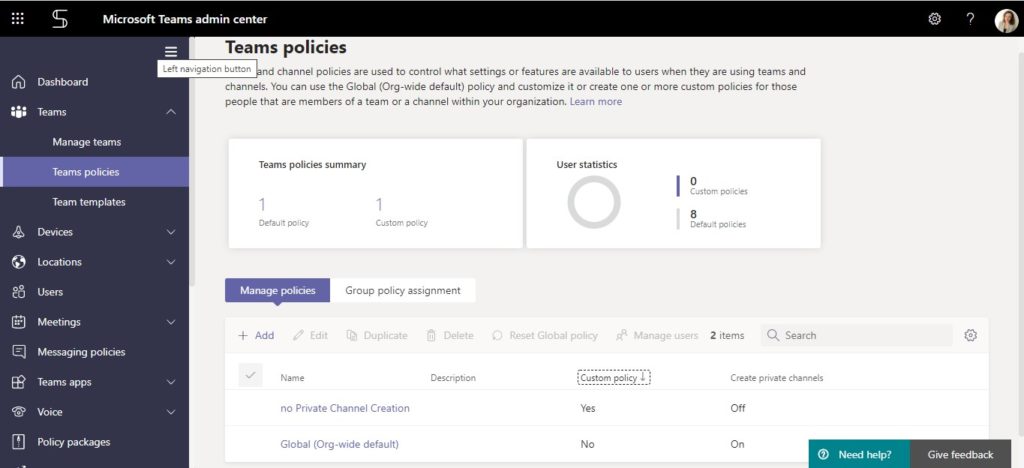1024x468 pixels.
Task: Toggle the left navigation hamburger button
Action: pyautogui.click(x=170, y=52)
